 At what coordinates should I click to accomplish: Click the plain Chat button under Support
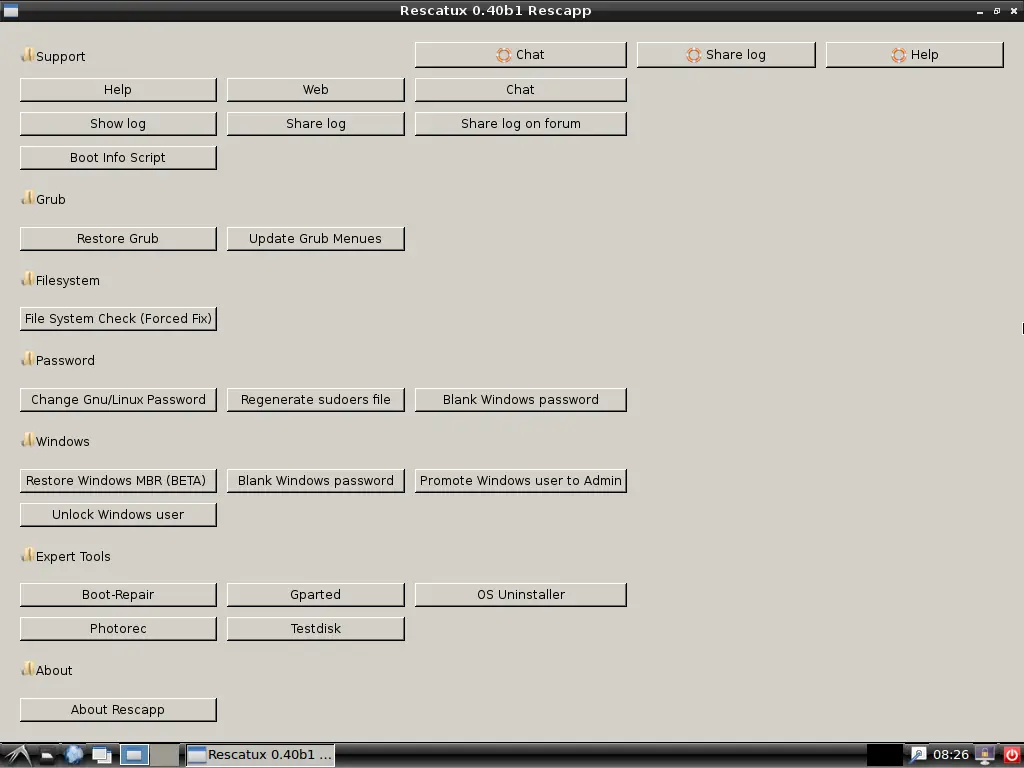click(520, 89)
